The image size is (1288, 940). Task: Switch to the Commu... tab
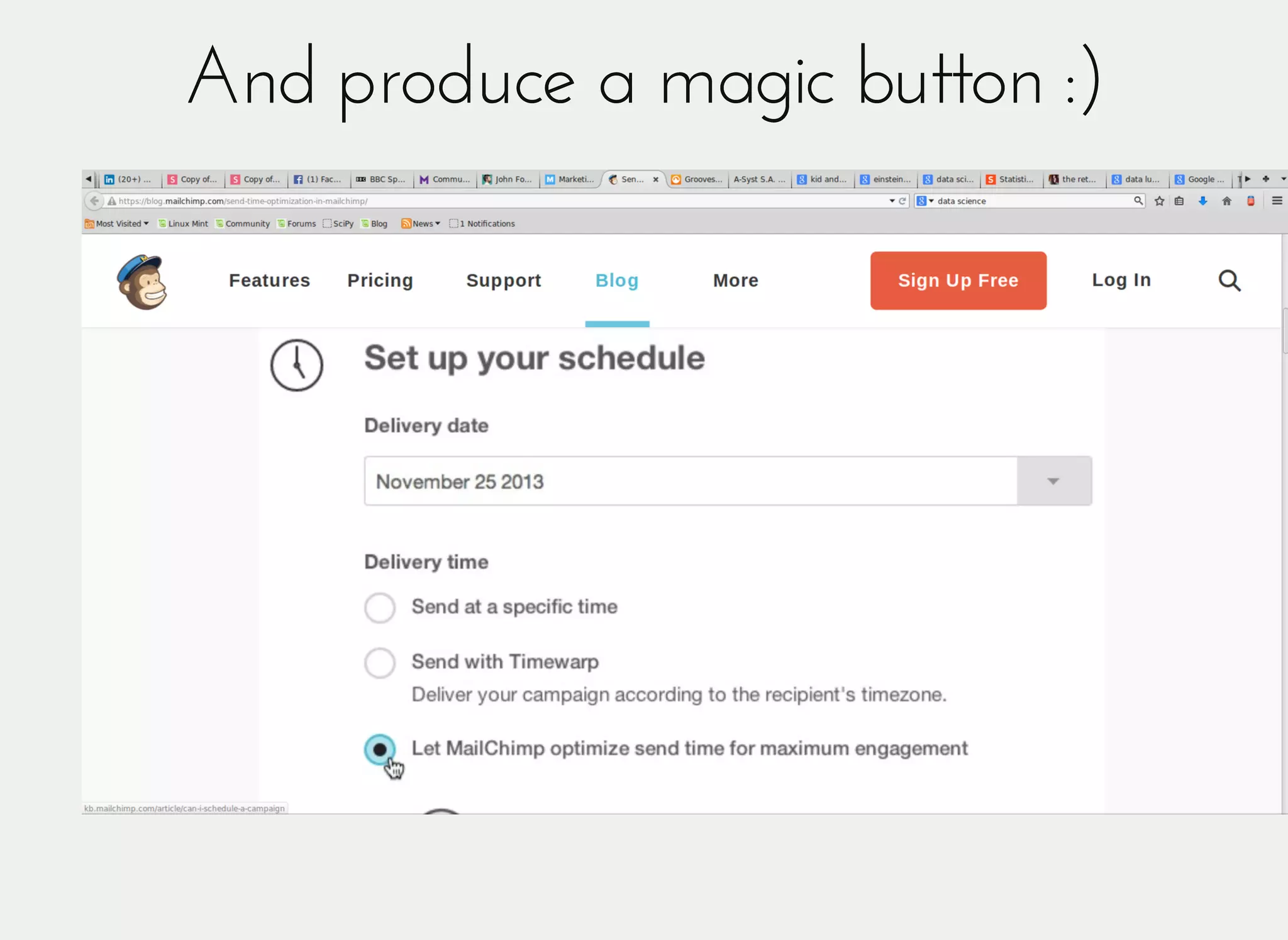click(445, 179)
